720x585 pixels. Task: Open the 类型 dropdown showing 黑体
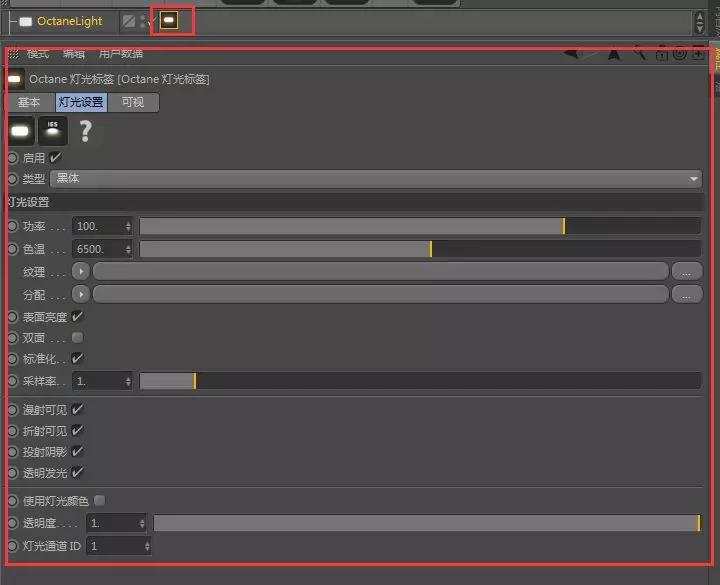click(x=376, y=179)
